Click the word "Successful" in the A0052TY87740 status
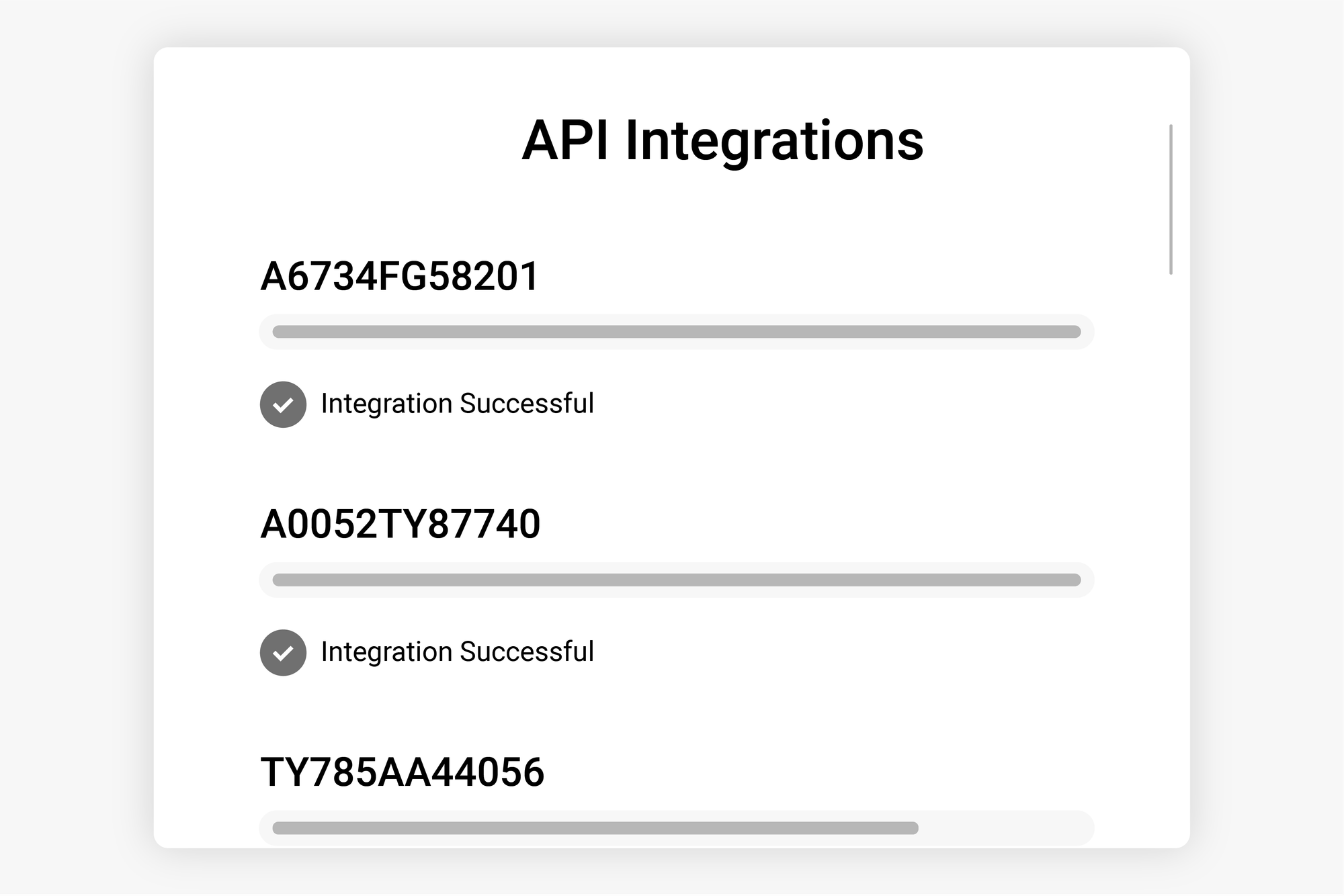Image resolution: width=1344 pixels, height=896 pixels. point(527,652)
